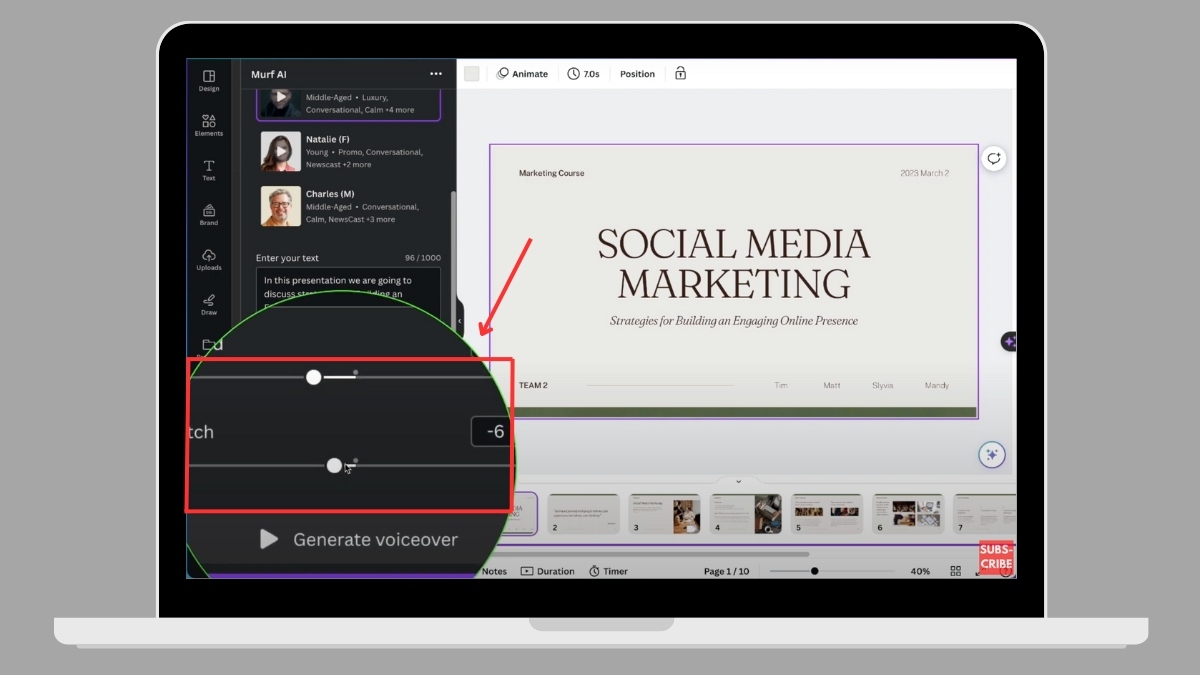Screen dimensions: 1200x675
Task: Open the Brand kit panel
Action: click(x=209, y=214)
